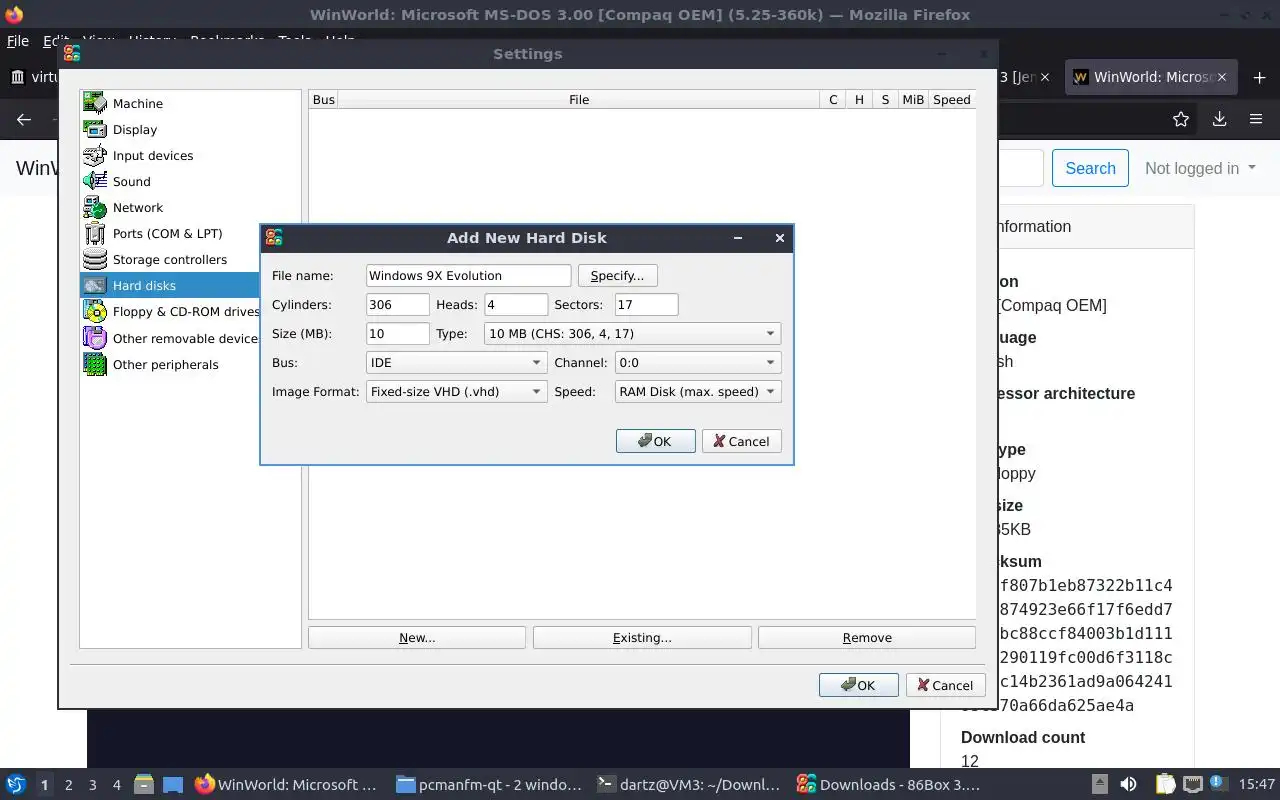The height and width of the screenshot is (800, 1280).
Task: Click OK in the Settings window
Action: [858, 685]
